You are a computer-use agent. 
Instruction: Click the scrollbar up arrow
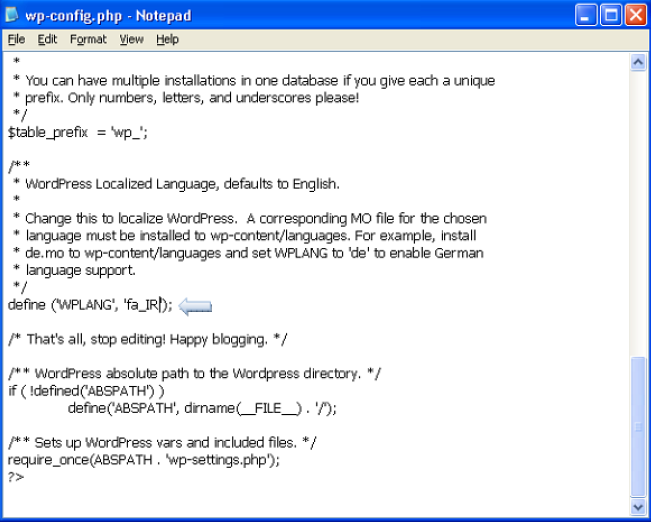(638, 62)
